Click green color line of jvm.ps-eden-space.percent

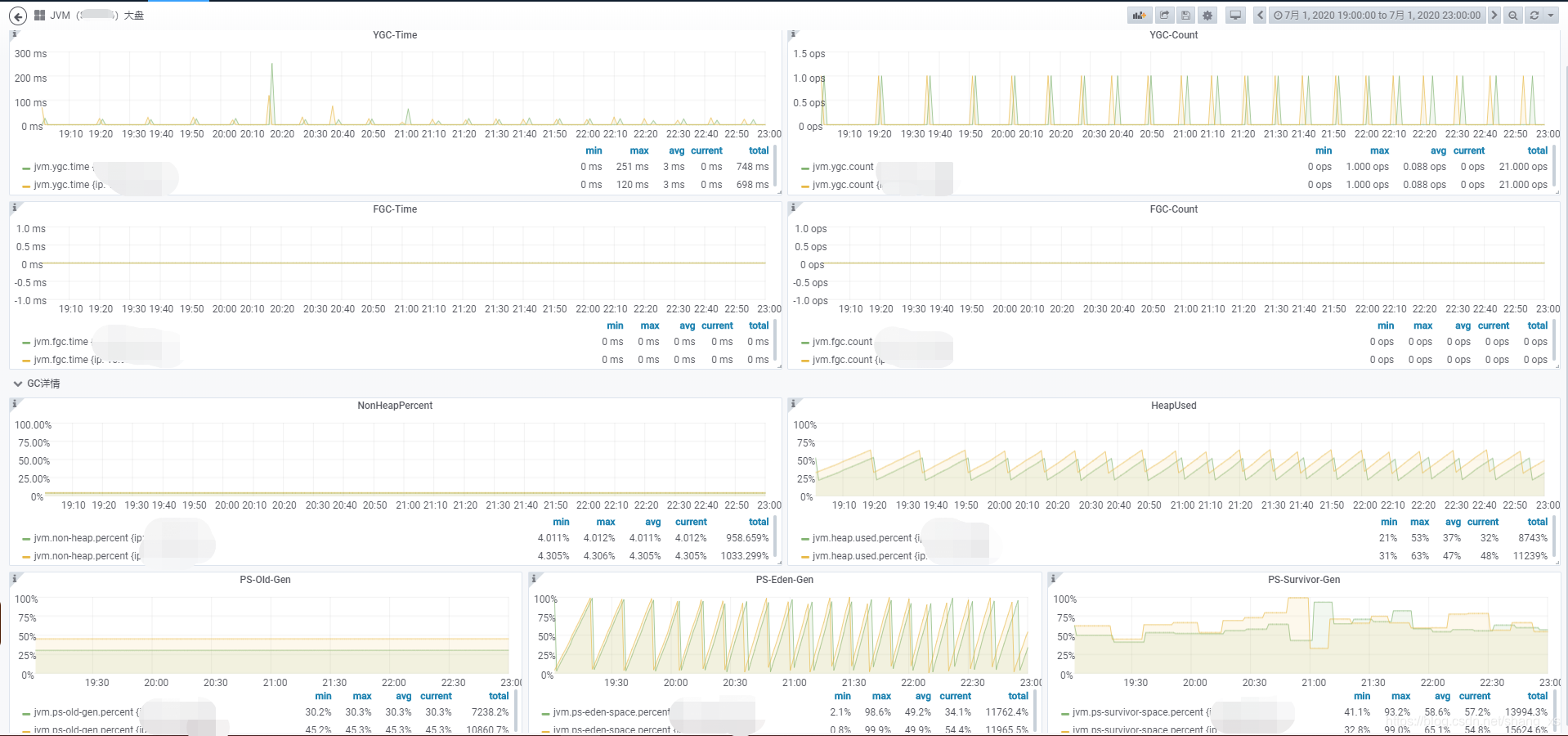coord(545,713)
